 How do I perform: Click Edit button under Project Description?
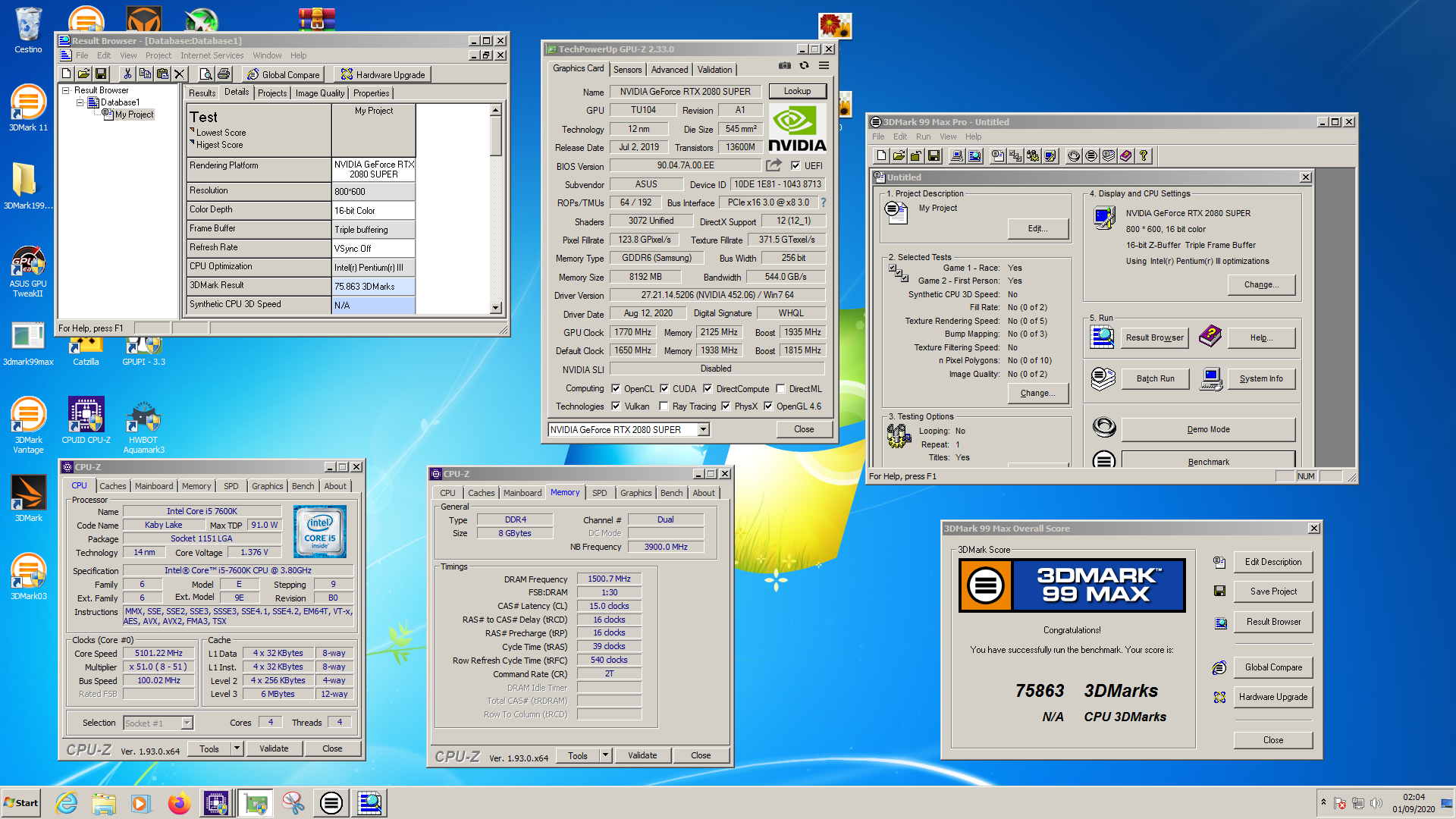coord(1037,228)
